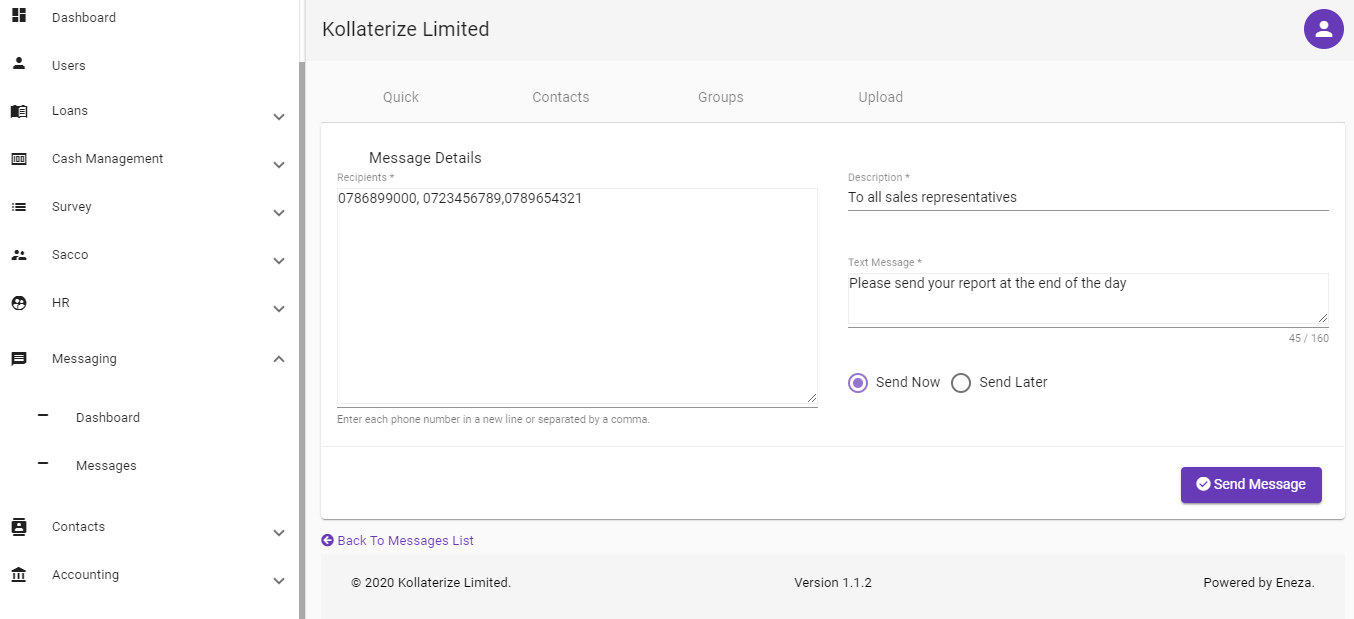Click the Loans book icon
Image resolution: width=1354 pixels, height=619 pixels.
19,111
